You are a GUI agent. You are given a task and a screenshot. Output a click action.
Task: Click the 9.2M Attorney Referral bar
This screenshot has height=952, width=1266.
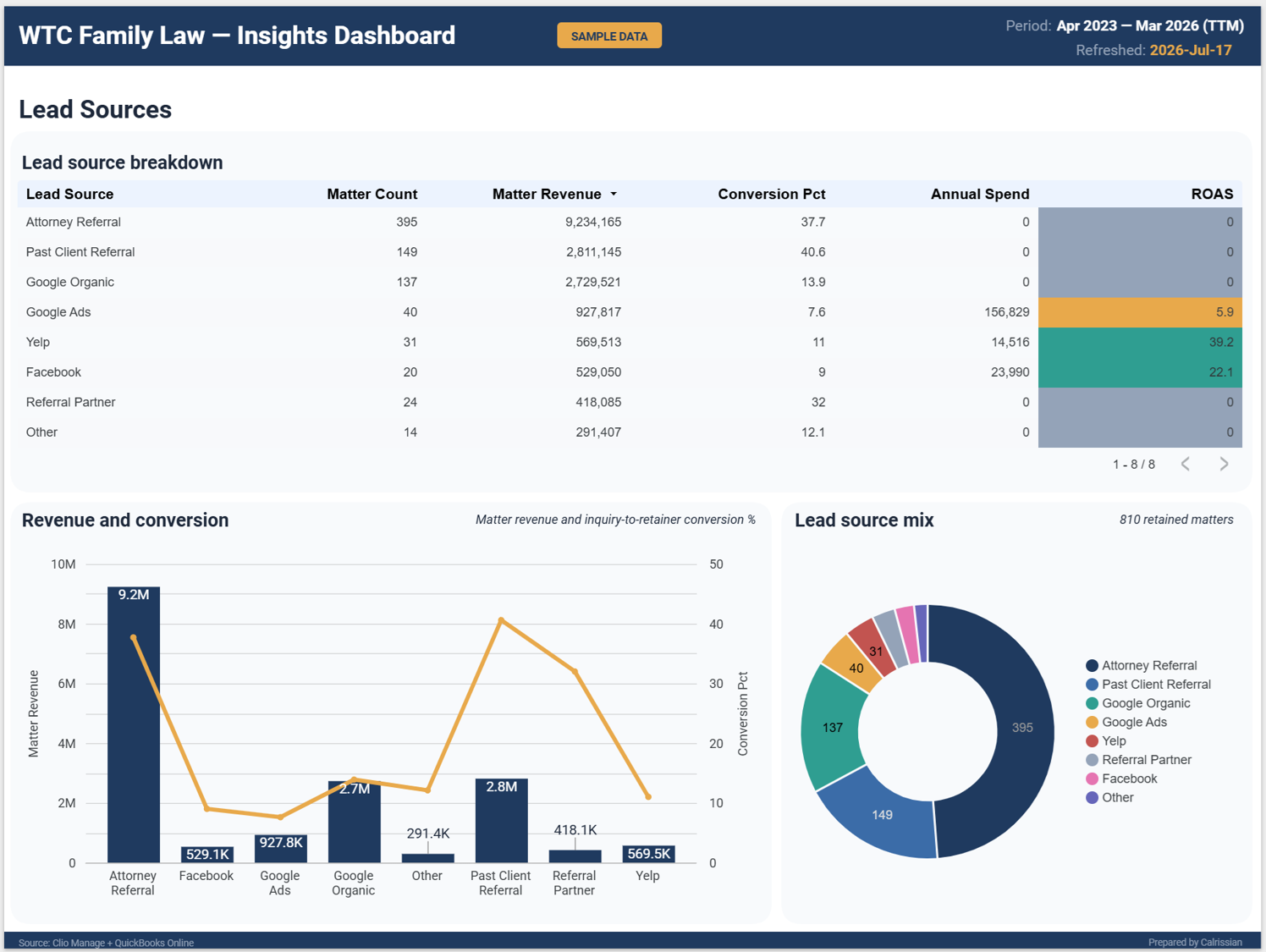click(x=134, y=724)
